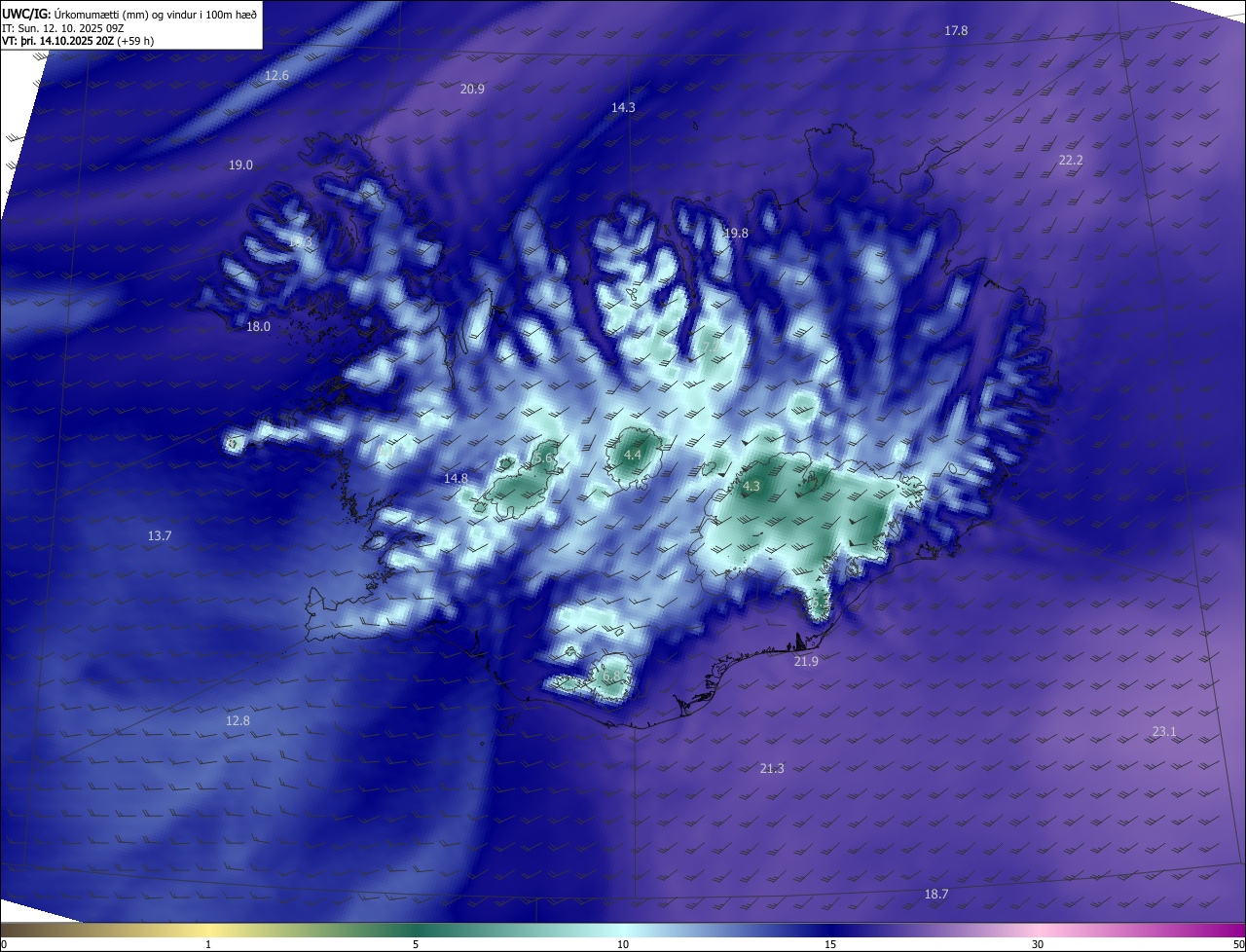Screen dimensions: 1246x952
Task: Click the 4.3 value on the glacier
Action: pyautogui.click(x=751, y=486)
